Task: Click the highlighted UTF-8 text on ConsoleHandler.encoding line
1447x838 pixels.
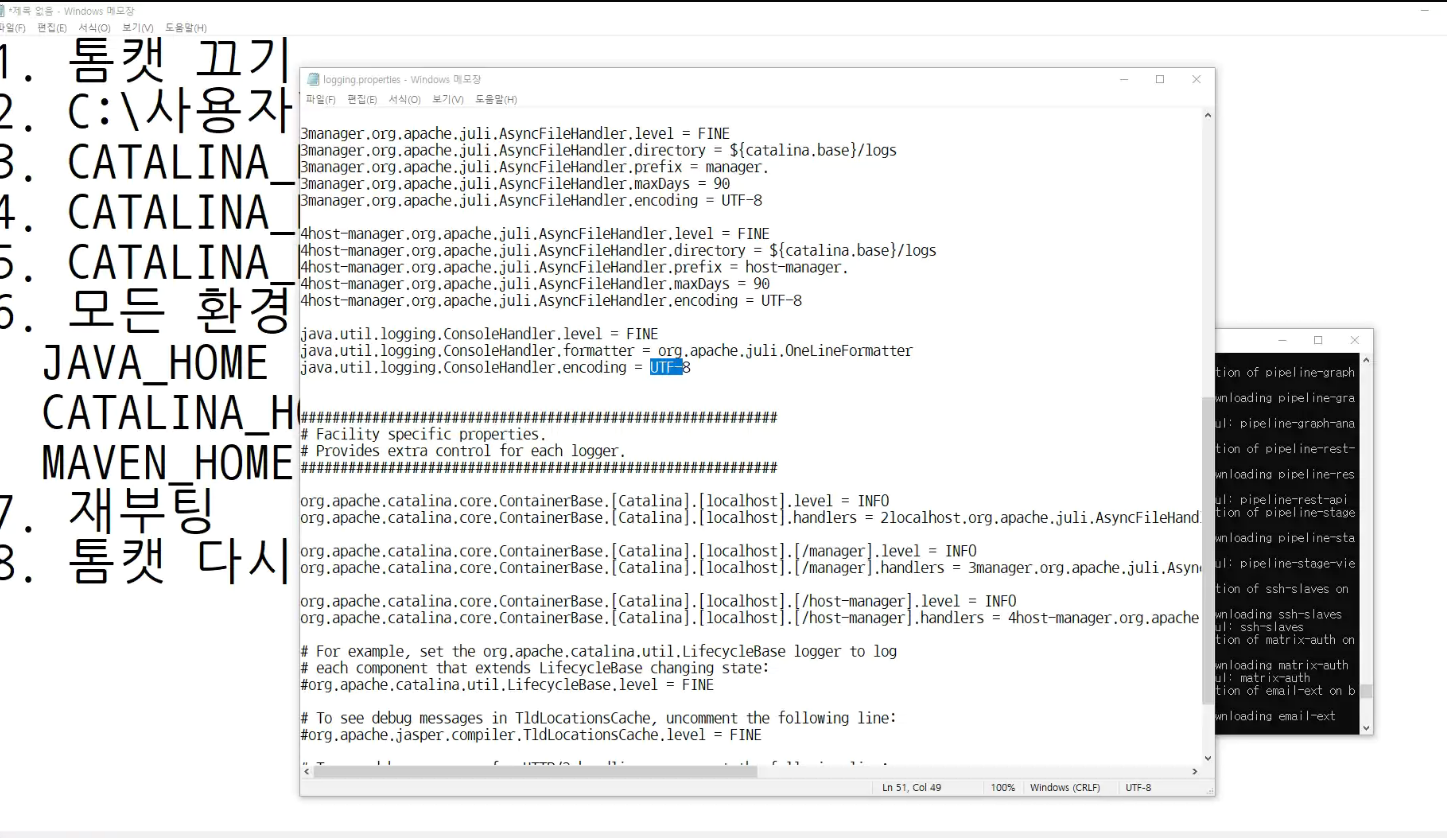Action: pos(666,368)
